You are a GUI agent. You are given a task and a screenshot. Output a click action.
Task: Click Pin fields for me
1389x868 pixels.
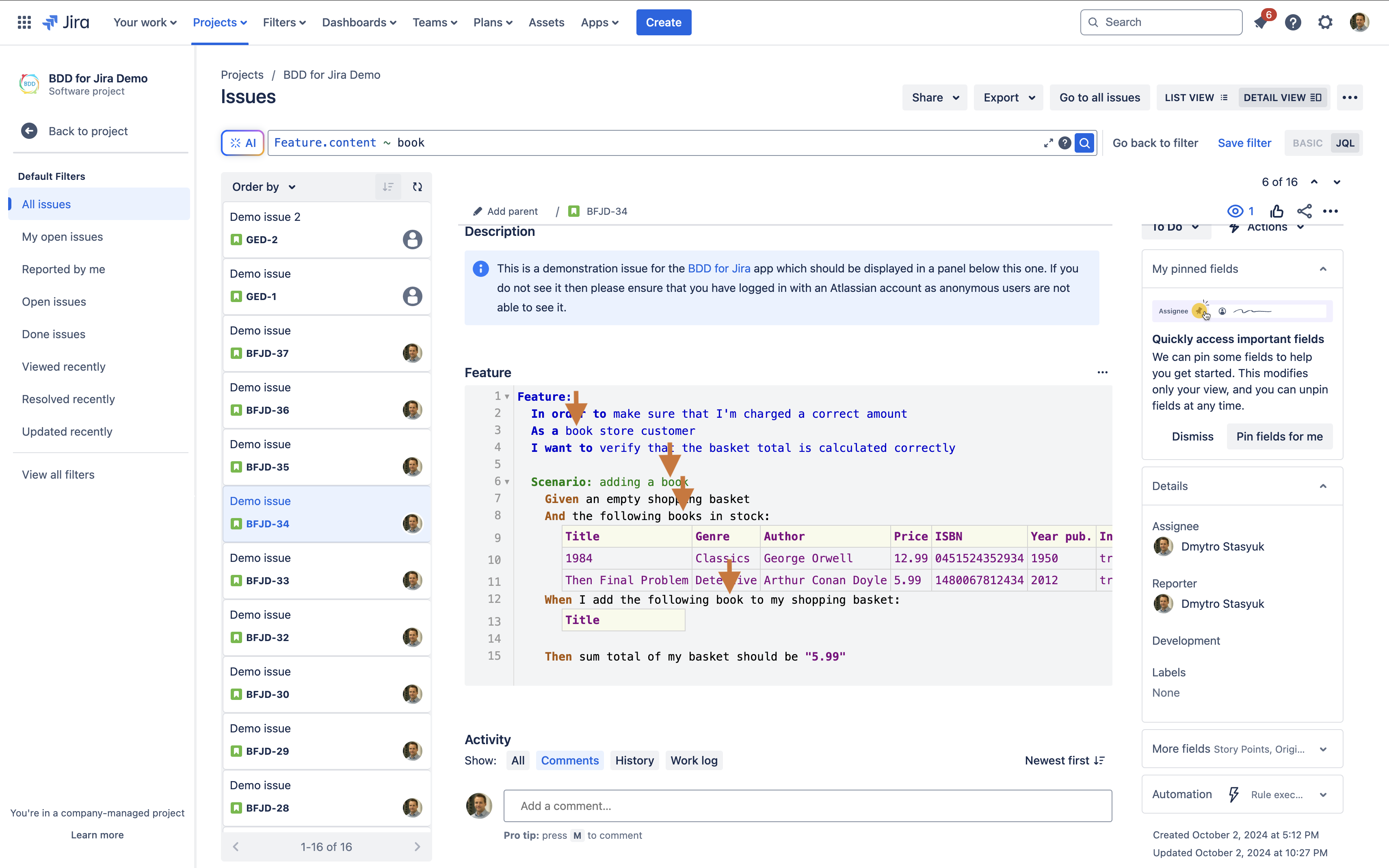1279,436
